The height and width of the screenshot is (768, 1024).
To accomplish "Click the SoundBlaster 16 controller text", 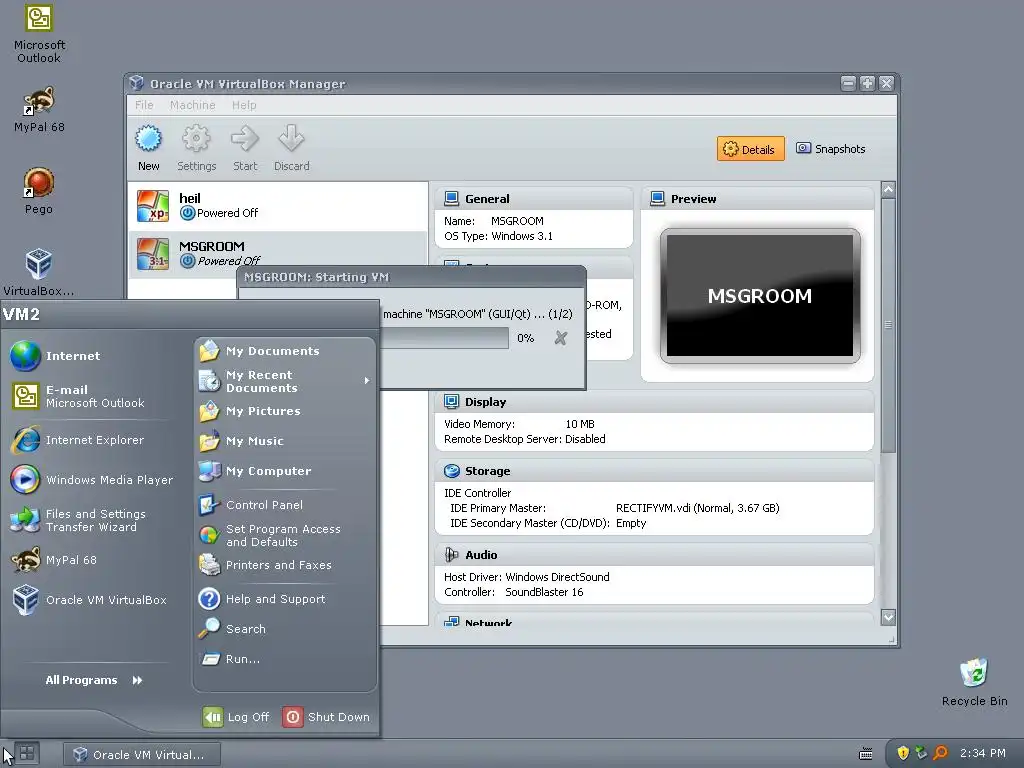I will pyautogui.click(x=544, y=592).
